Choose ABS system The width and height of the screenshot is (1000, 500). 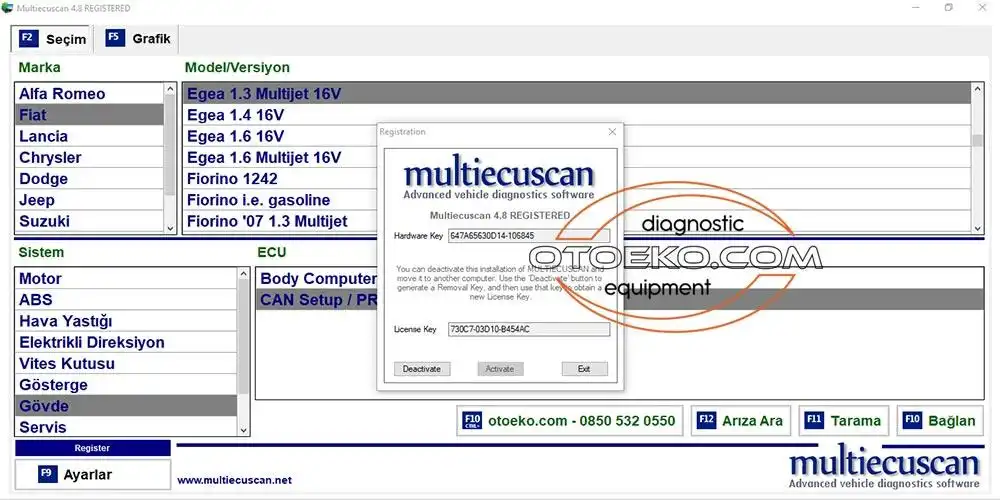pyautogui.click(x=126, y=300)
